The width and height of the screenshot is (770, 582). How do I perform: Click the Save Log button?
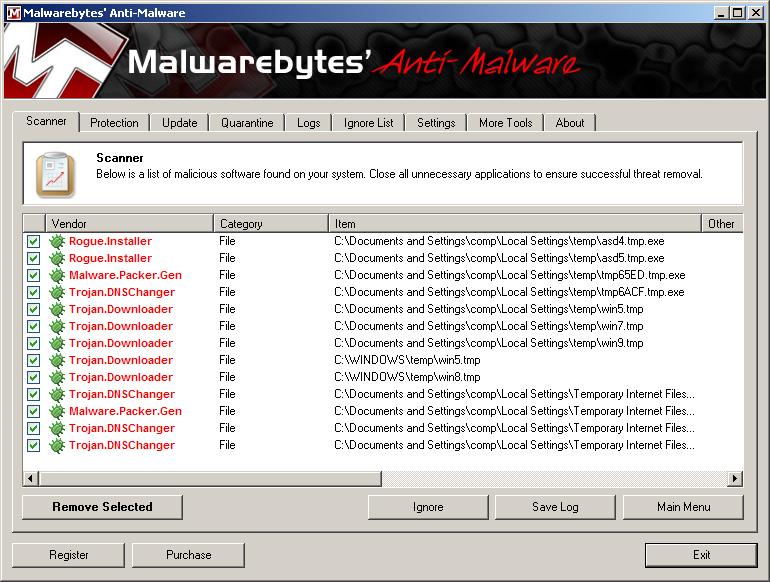[555, 507]
